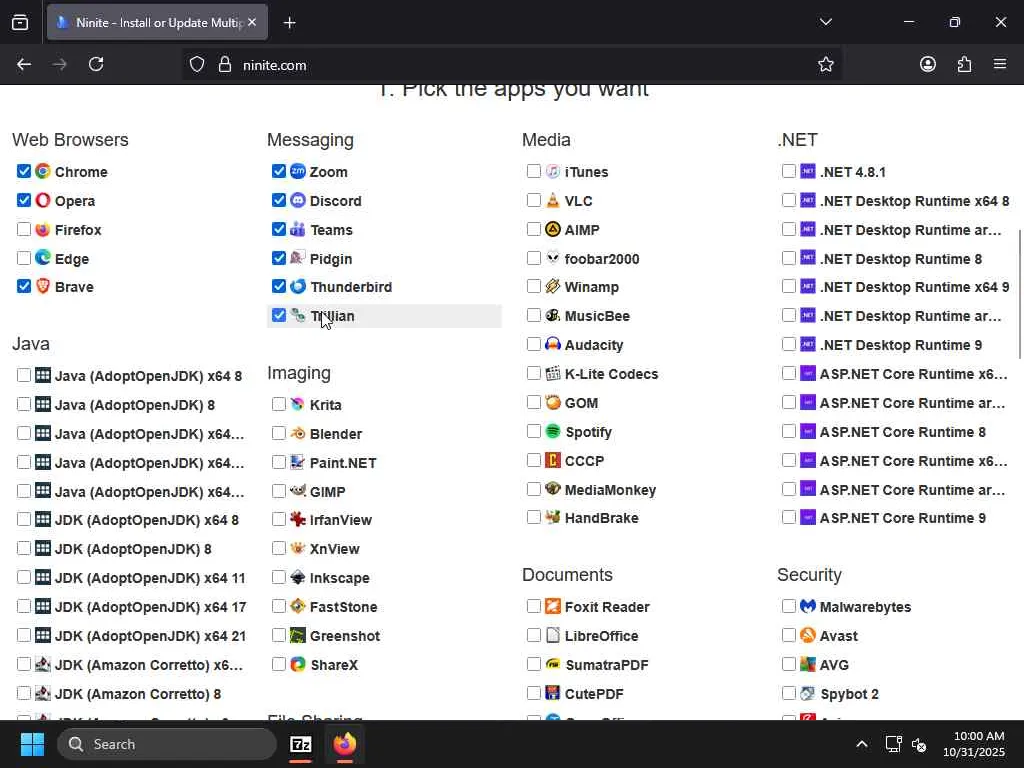Click the Greenshot label
This screenshot has width=1024, height=768.
tap(345, 636)
